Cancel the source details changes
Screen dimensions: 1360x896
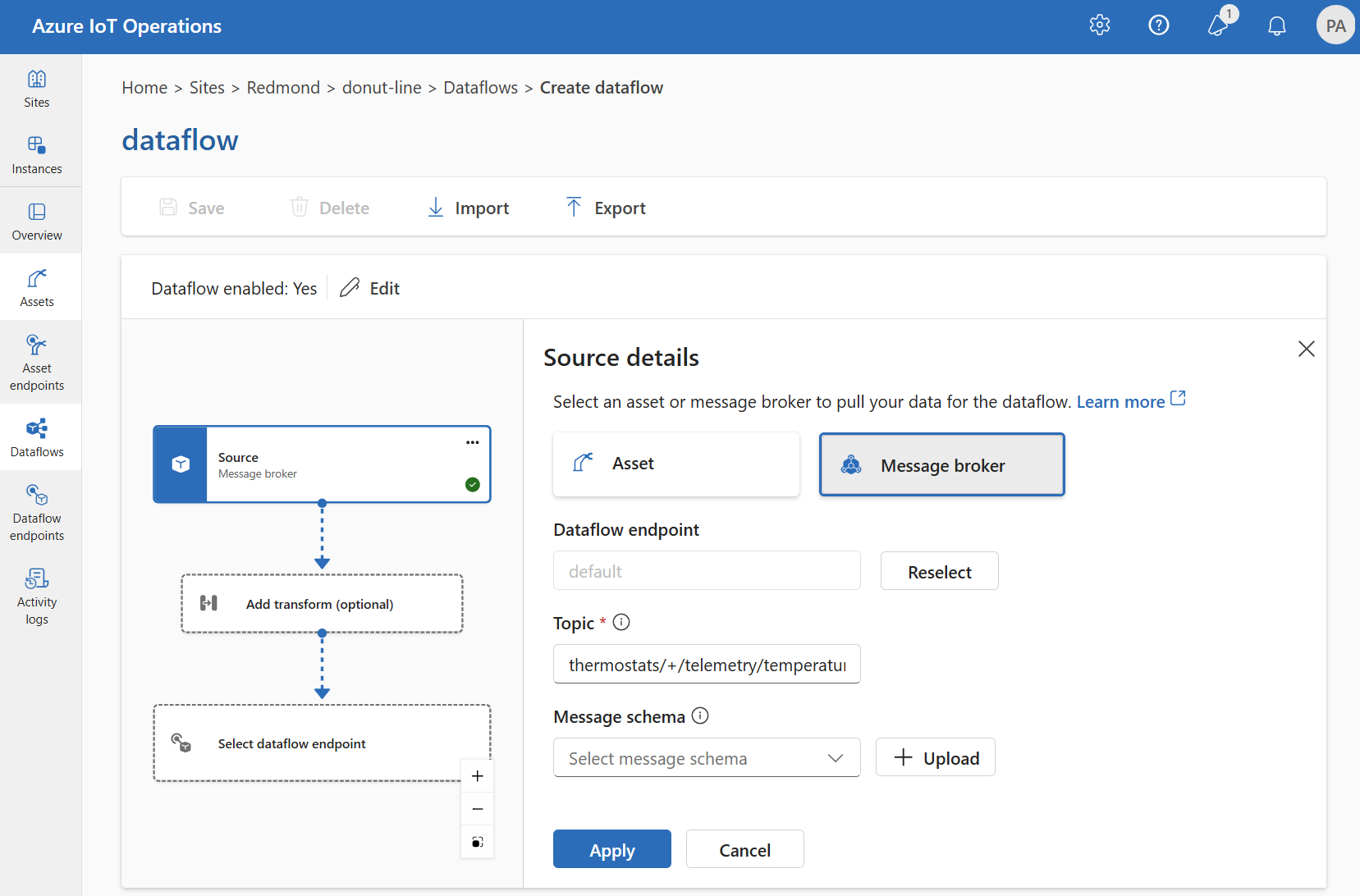745,849
